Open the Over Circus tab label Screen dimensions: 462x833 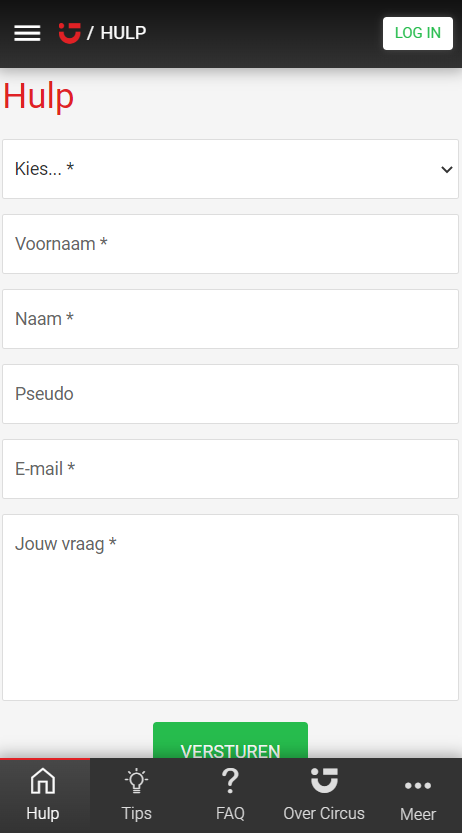point(324,813)
